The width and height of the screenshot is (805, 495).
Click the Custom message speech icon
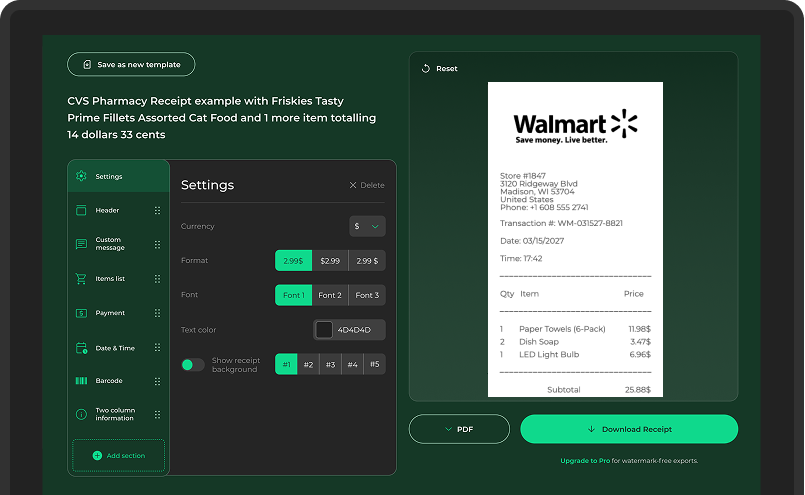click(x=81, y=244)
